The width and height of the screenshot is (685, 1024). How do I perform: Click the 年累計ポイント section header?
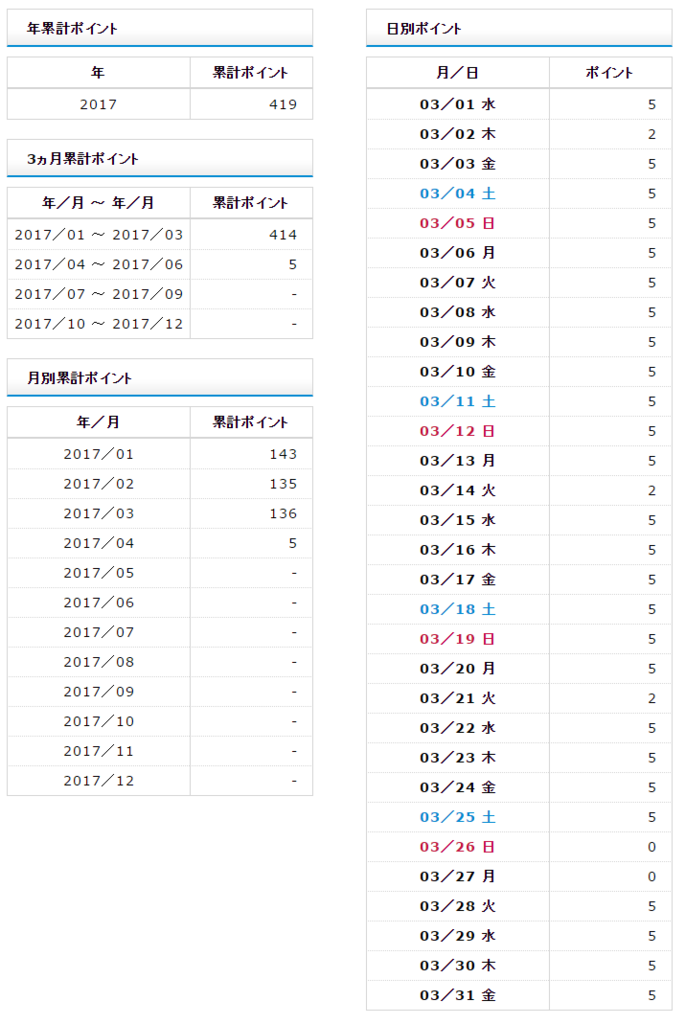pos(160,28)
